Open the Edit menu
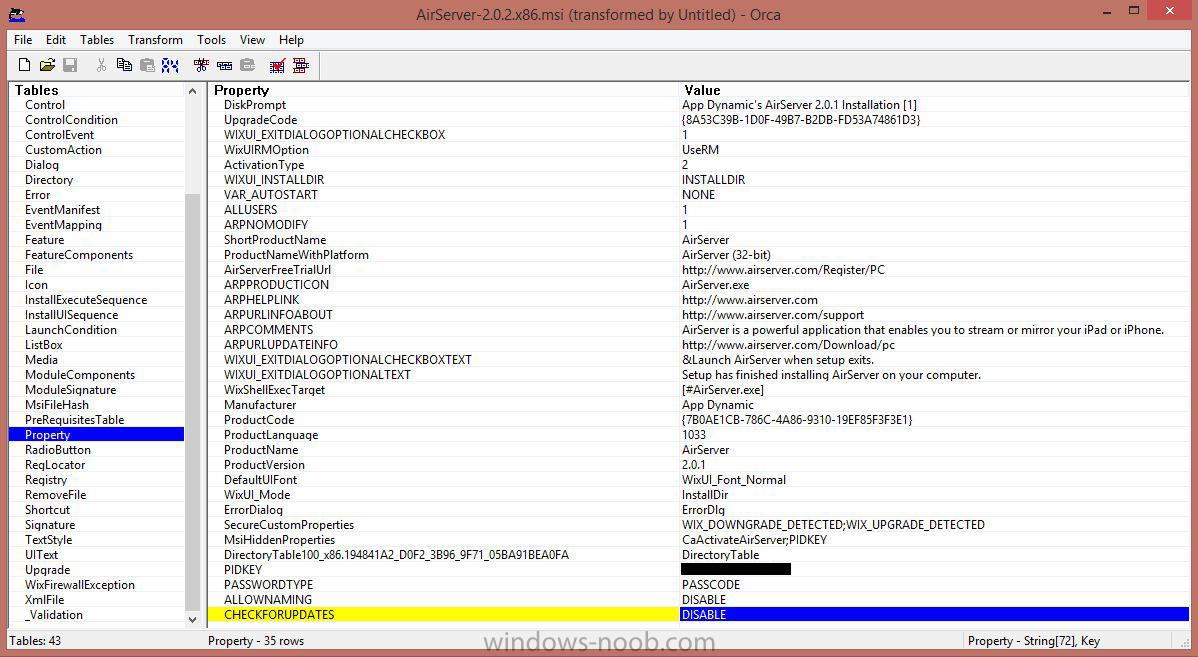 (x=56, y=40)
